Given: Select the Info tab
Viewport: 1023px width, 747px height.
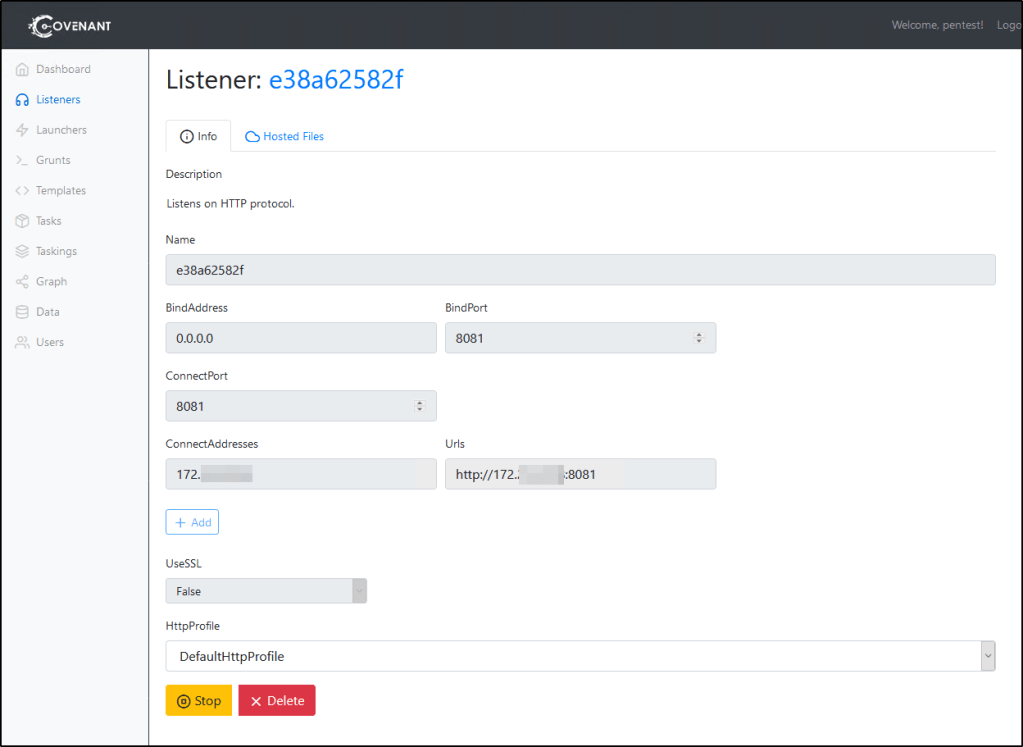Looking at the screenshot, I should [x=198, y=136].
